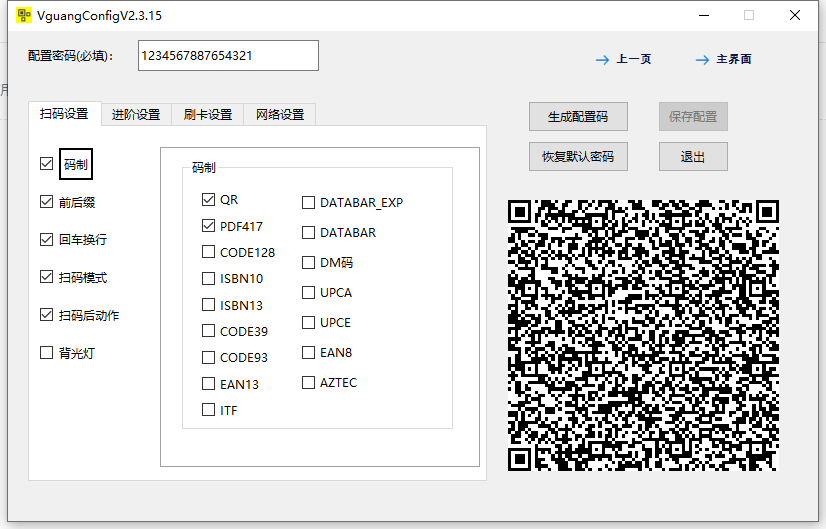Check the DATABAR checkbox
Viewport: 826px width, 529px height.
(x=308, y=232)
